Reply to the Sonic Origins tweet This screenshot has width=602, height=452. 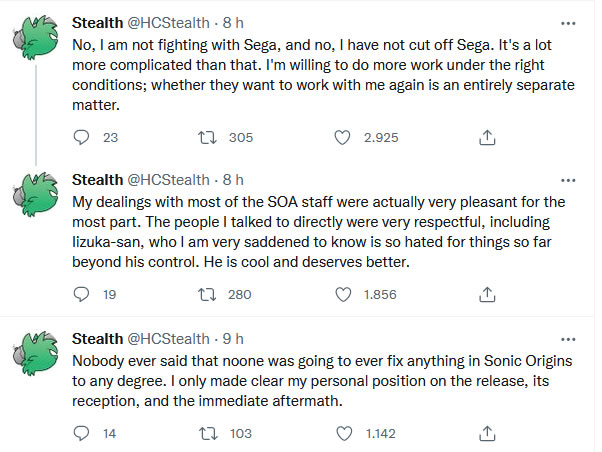tap(81, 434)
